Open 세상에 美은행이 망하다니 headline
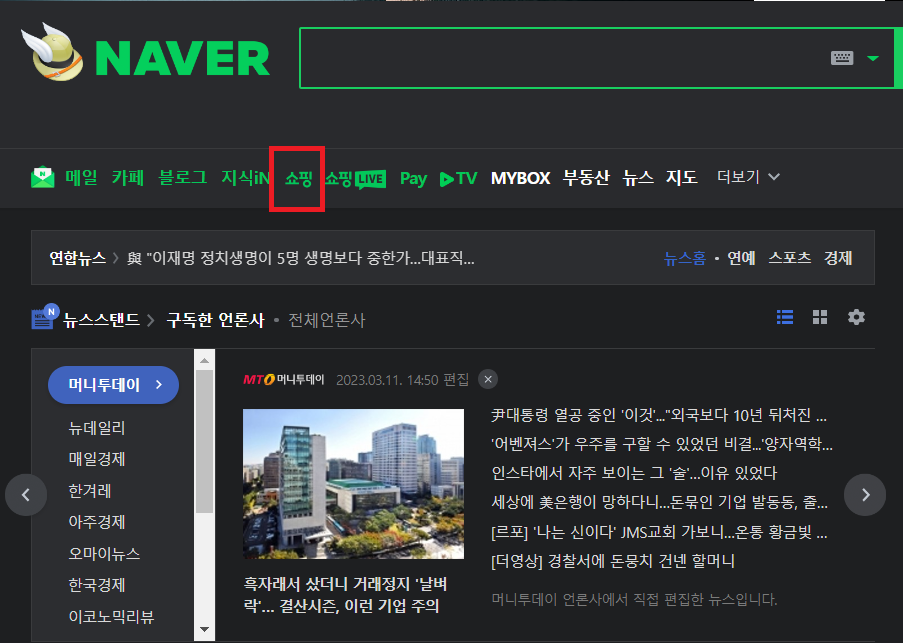The width and height of the screenshot is (903, 643). coord(659,502)
